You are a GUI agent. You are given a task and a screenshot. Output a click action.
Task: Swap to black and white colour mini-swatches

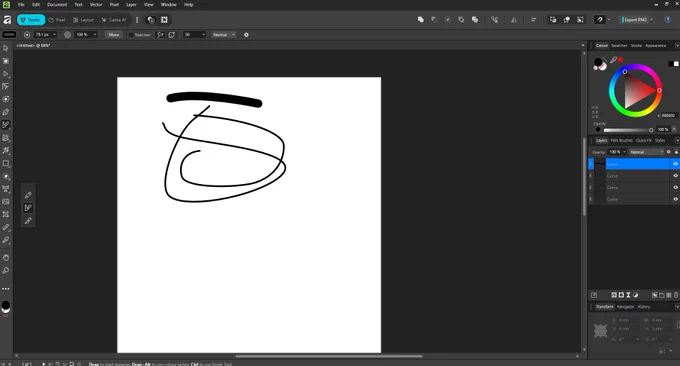(x=673, y=64)
